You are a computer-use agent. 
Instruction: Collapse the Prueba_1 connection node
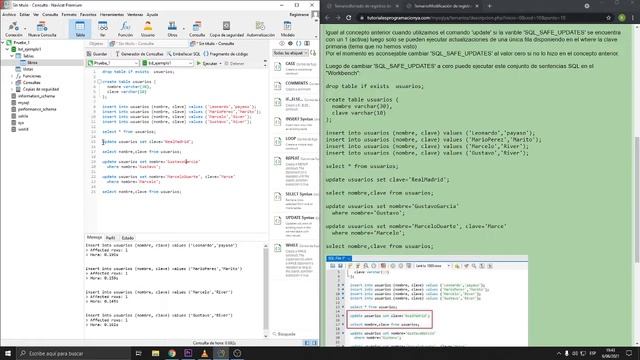tap(3, 42)
